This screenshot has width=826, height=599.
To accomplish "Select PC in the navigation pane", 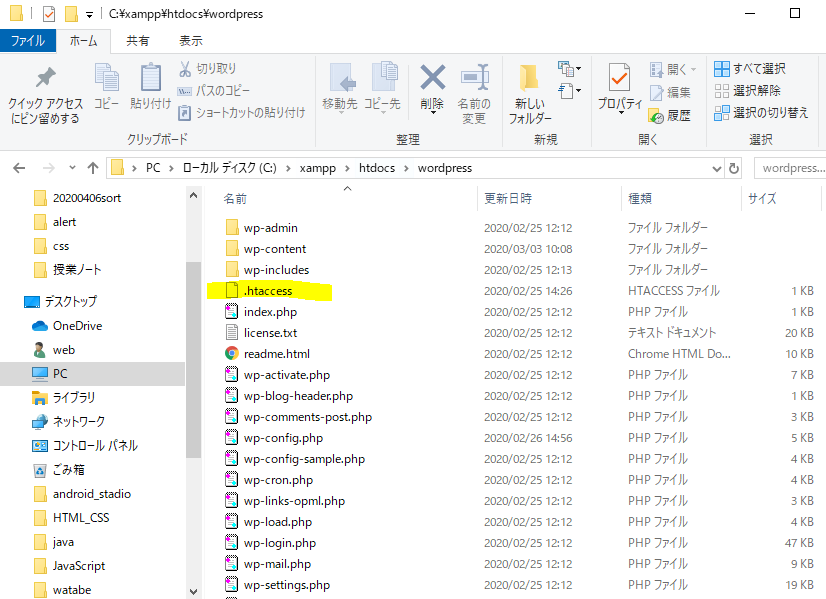I will click(x=92, y=374).
